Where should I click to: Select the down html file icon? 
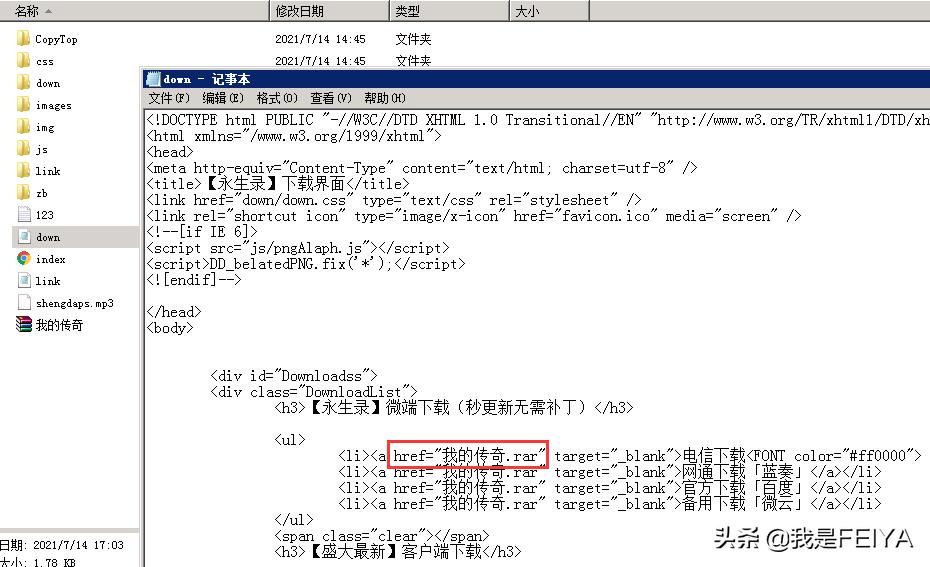24,237
